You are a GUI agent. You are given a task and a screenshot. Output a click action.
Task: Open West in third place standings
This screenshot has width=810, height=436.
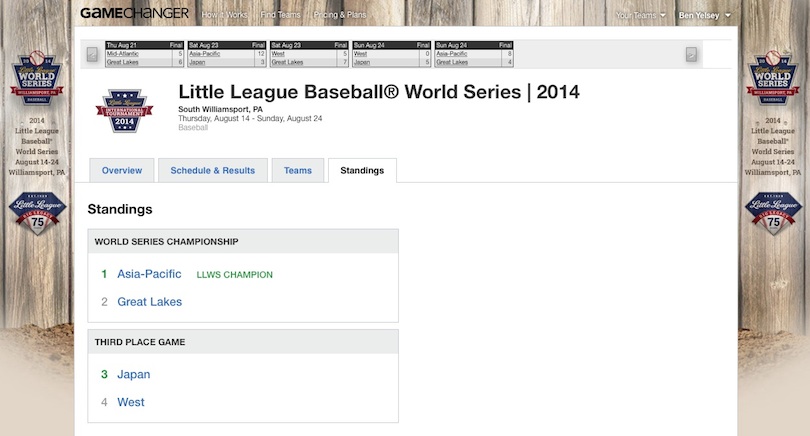point(131,402)
